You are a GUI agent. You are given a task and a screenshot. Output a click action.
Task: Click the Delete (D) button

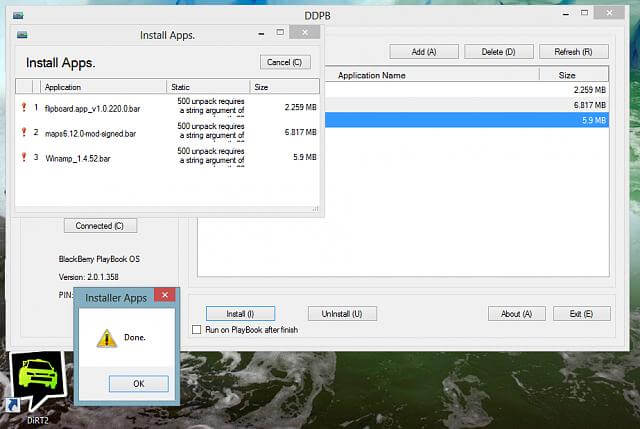pyautogui.click(x=498, y=52)
